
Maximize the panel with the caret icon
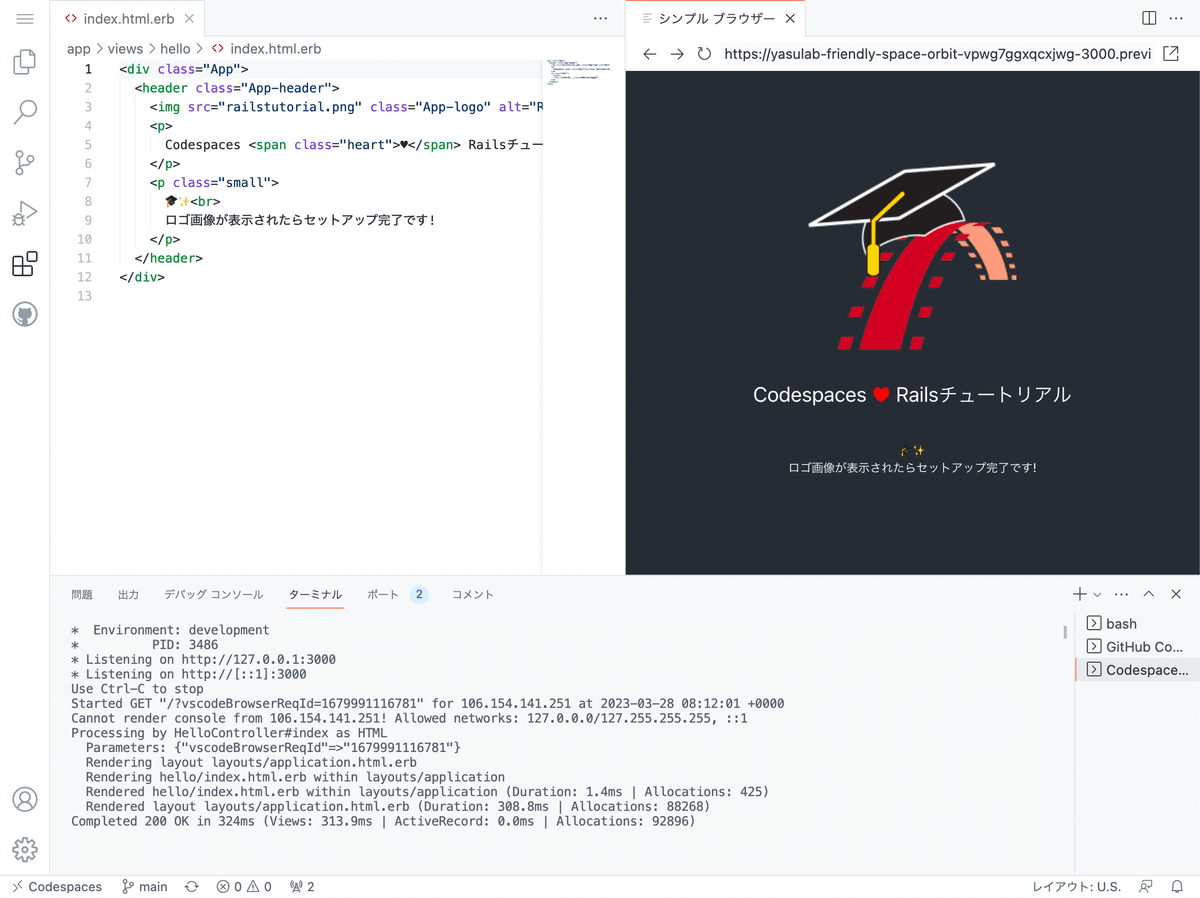1149,594
